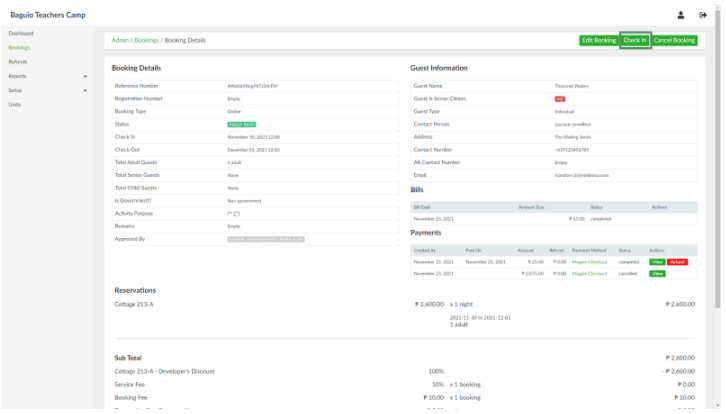Open Magpie Checkout link for completed payment
The height and width of the screenshot is (414, 726).
591,261
